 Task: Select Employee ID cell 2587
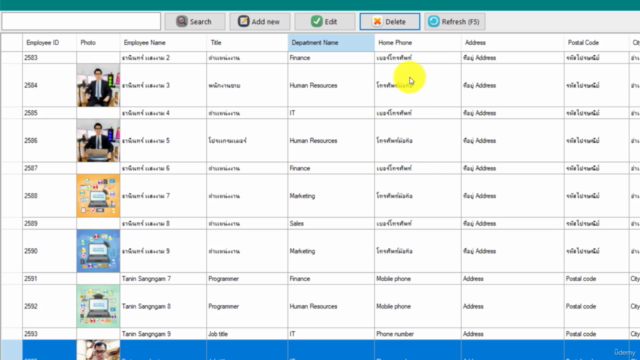49,168
